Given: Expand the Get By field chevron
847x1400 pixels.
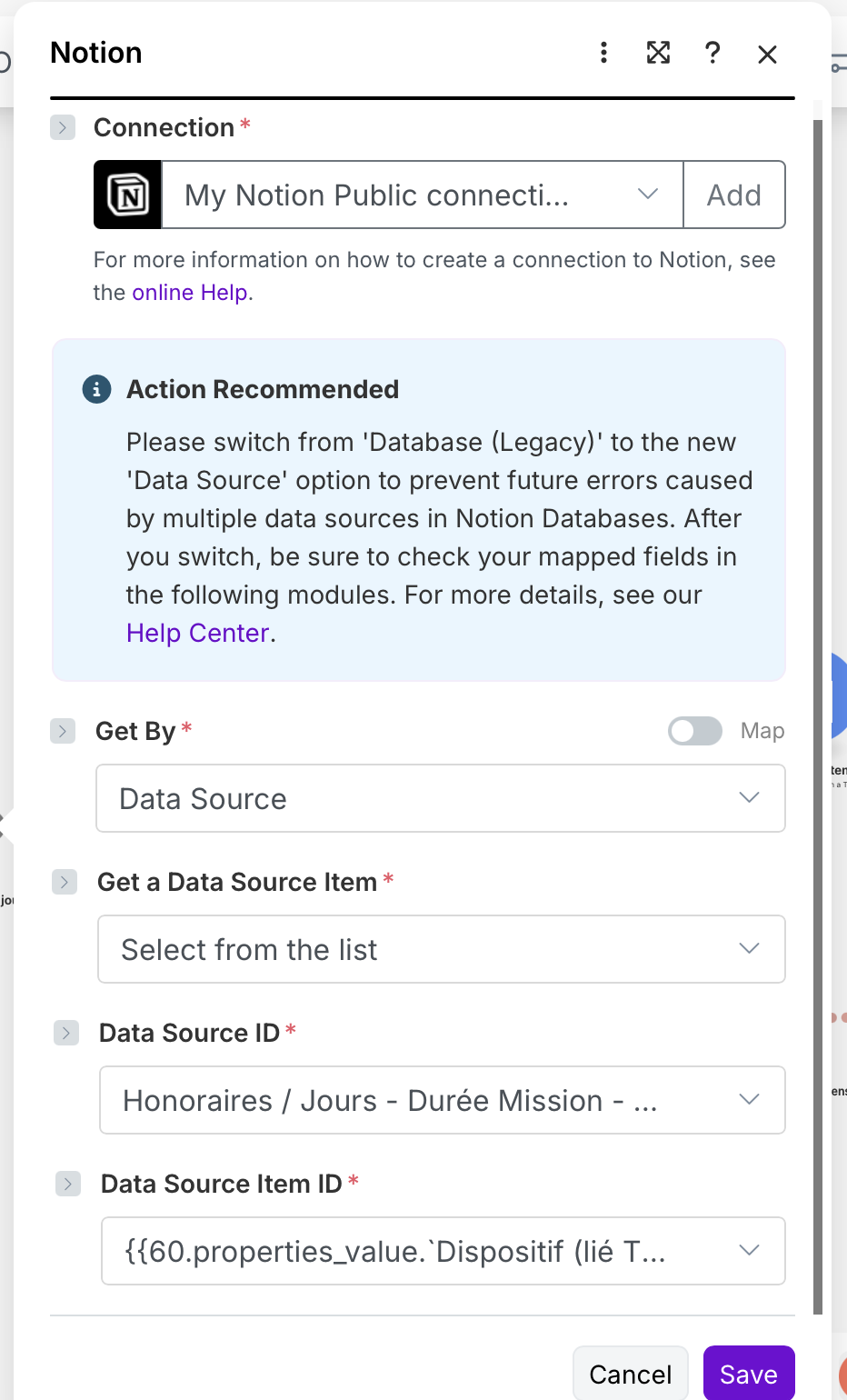Looking at the screenshot, I should pos(63,731).
